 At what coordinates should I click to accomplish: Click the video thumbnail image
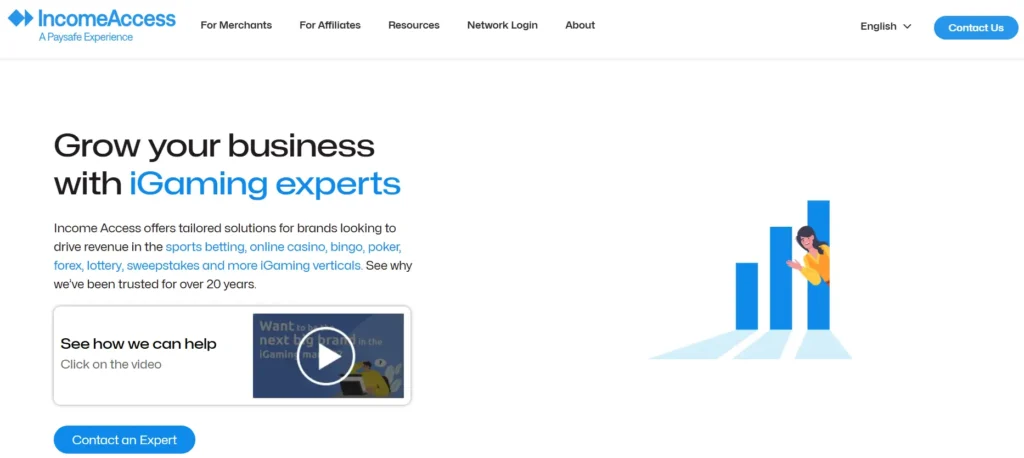[x=328, y=355]
